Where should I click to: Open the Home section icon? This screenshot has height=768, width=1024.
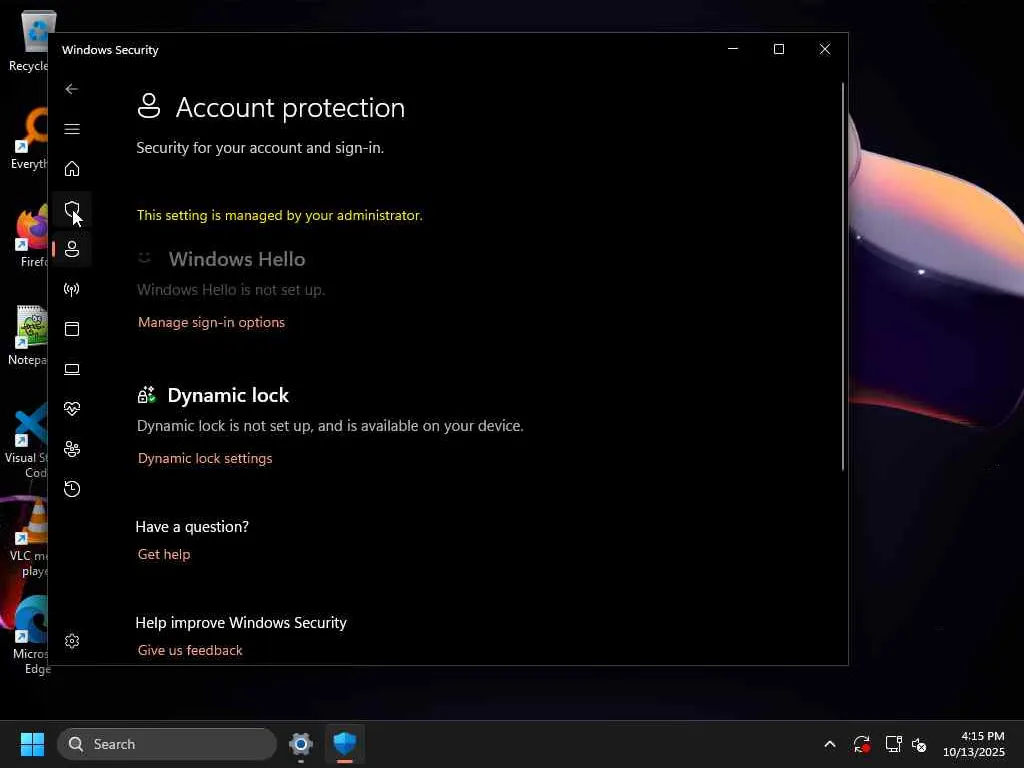tap(72, 168)
